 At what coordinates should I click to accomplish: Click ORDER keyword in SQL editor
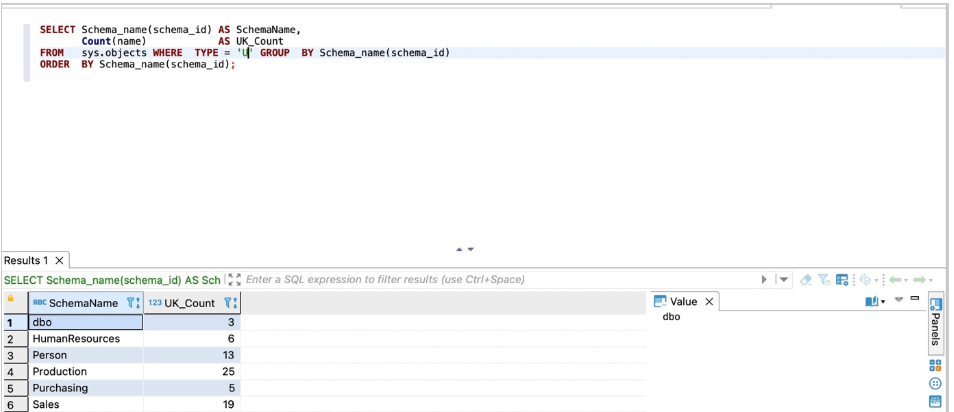55,64
